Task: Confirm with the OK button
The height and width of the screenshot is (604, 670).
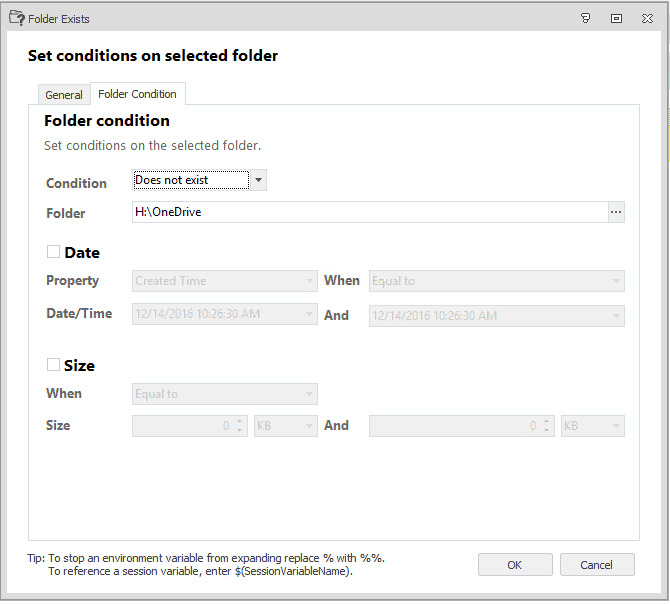Action: pos(515,565)
